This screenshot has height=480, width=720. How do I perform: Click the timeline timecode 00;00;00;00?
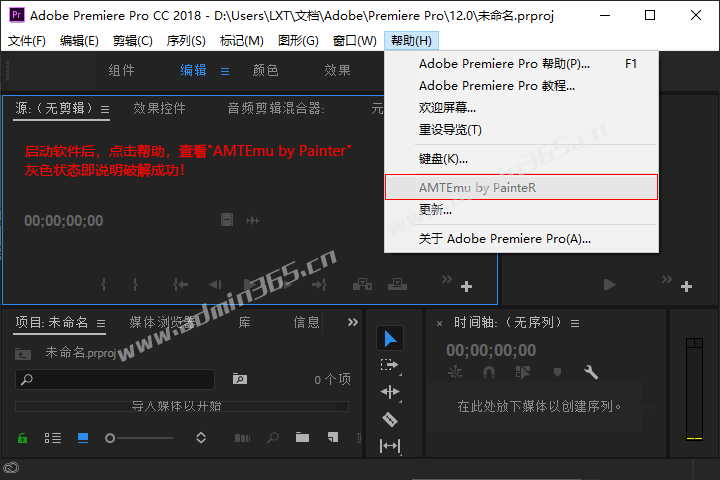(x=491, y=350)
